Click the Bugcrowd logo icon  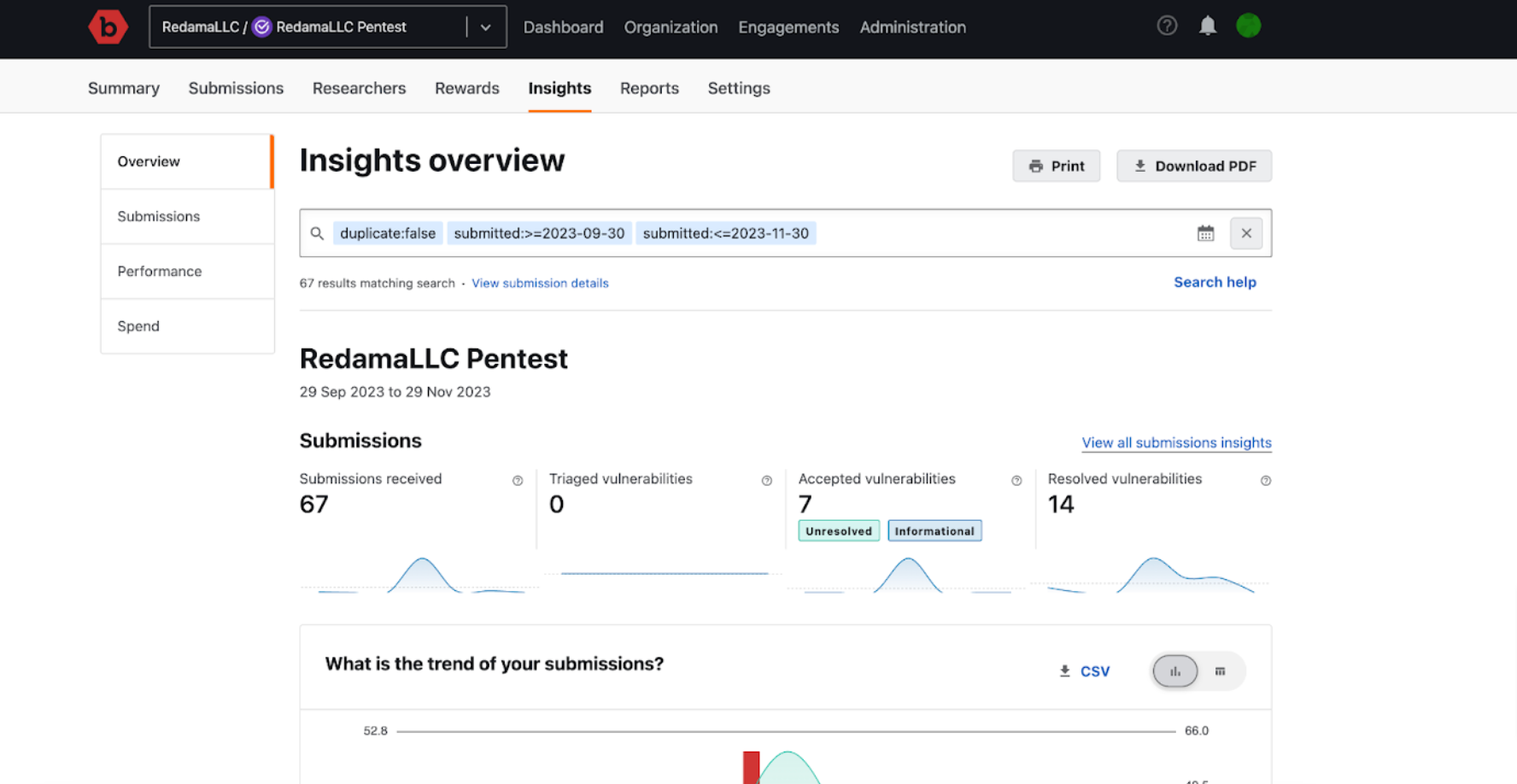pos(108,27)
